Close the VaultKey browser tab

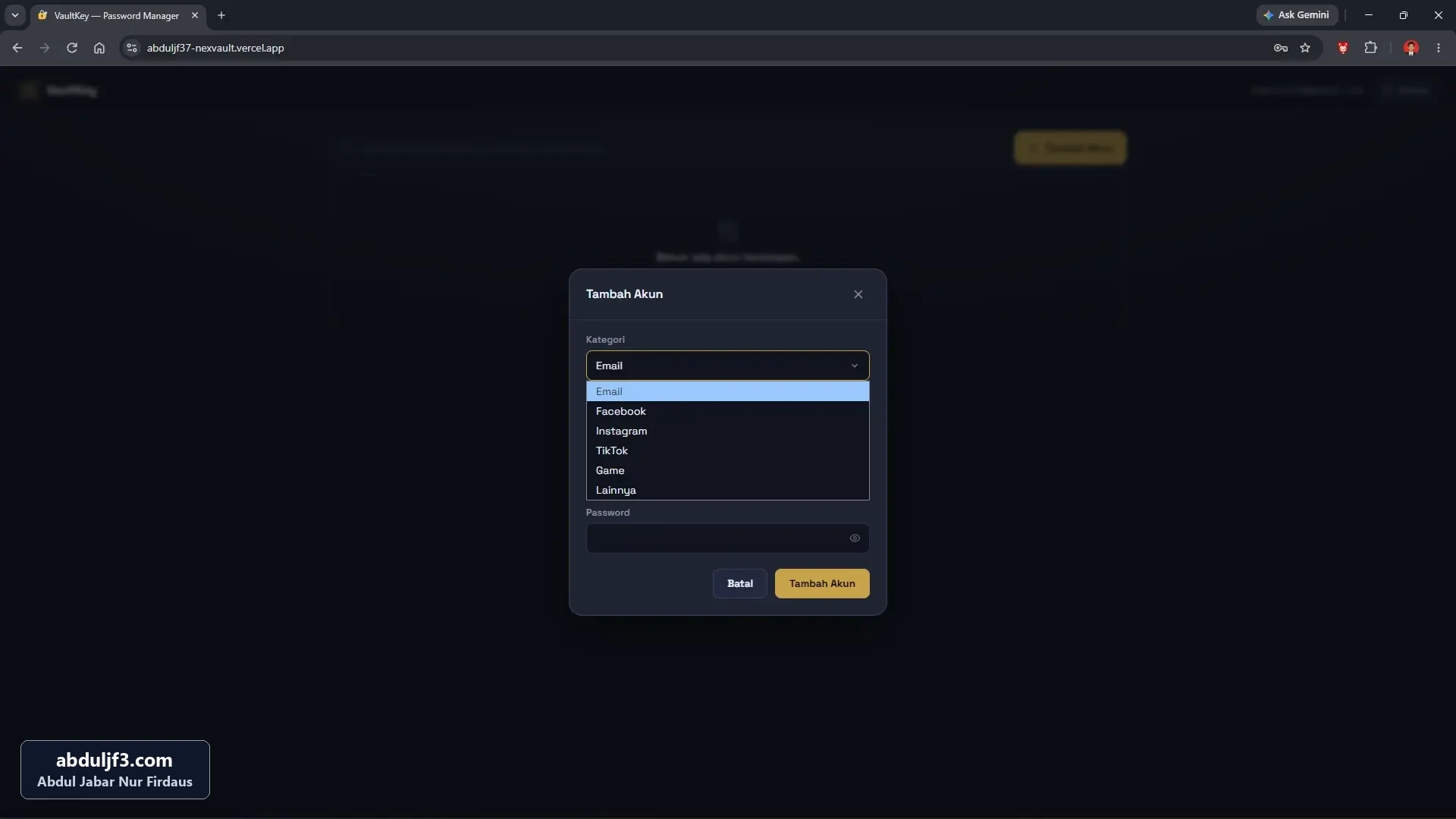(x=195, y=15)
